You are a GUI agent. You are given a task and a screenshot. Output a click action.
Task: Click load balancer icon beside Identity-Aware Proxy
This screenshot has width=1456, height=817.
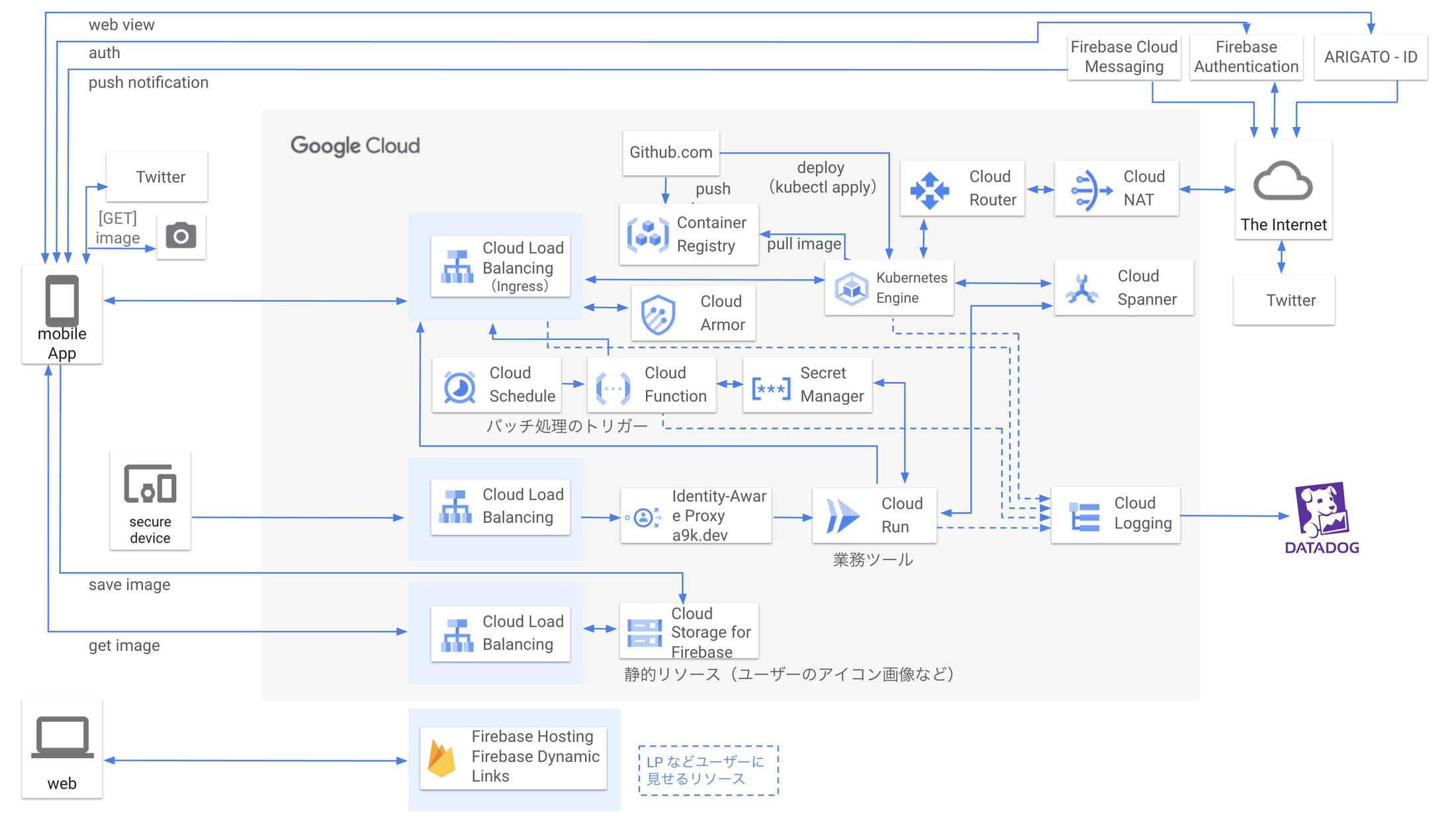[x=456, y=507]
